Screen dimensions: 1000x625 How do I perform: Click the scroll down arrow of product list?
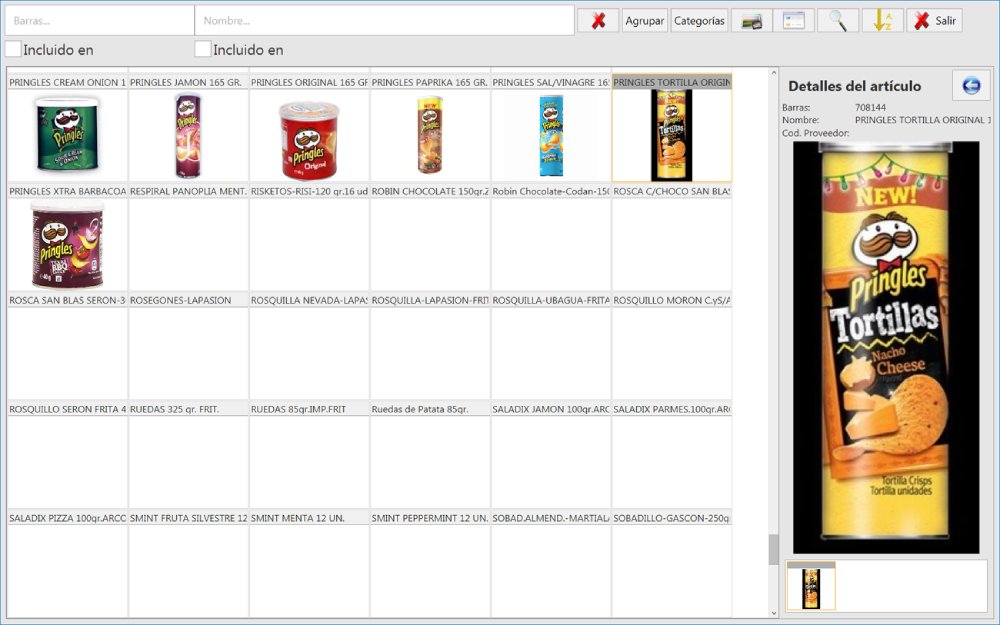[773, 611]
